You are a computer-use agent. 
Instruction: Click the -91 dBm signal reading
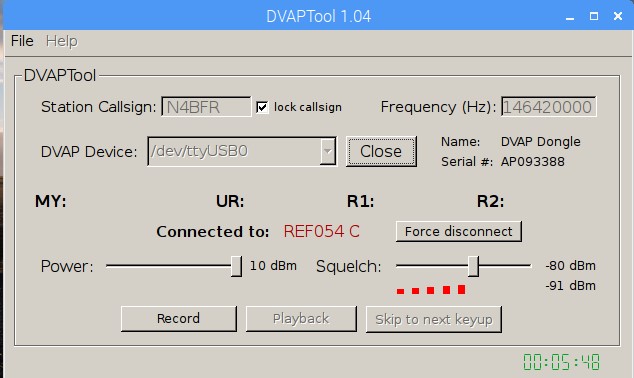pos(570,286)
